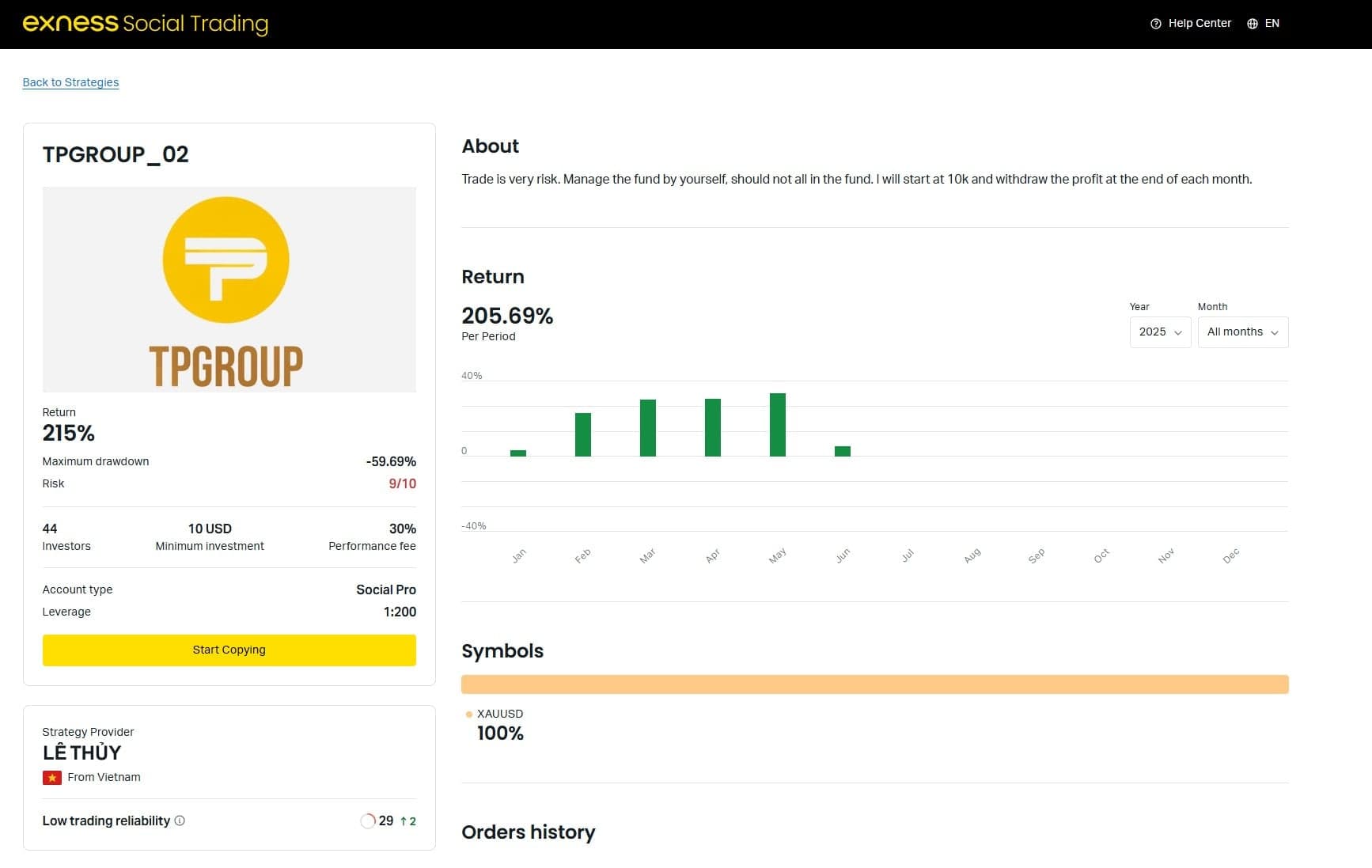
Task: Click the TPGROUP strategy logo image
Action: (229, 290)
